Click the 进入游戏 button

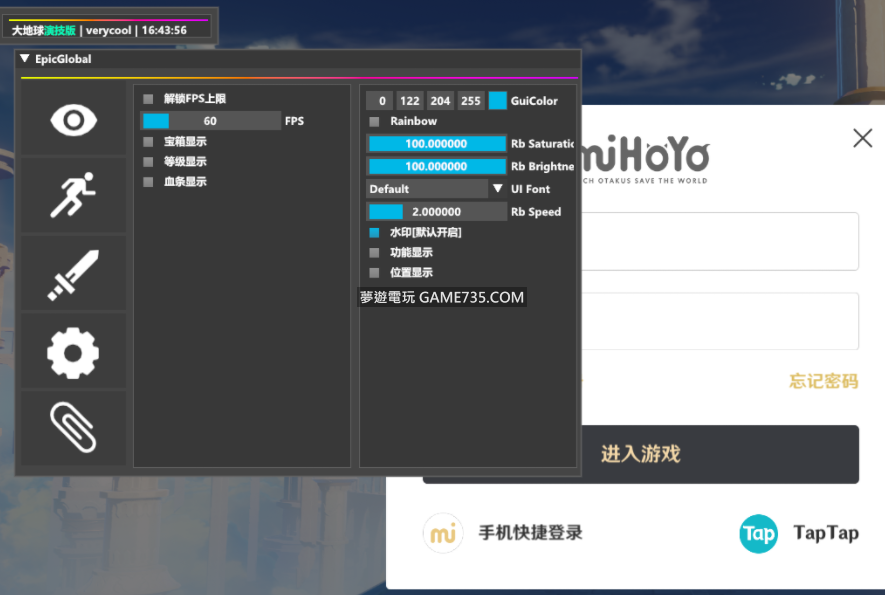(640, 454)
